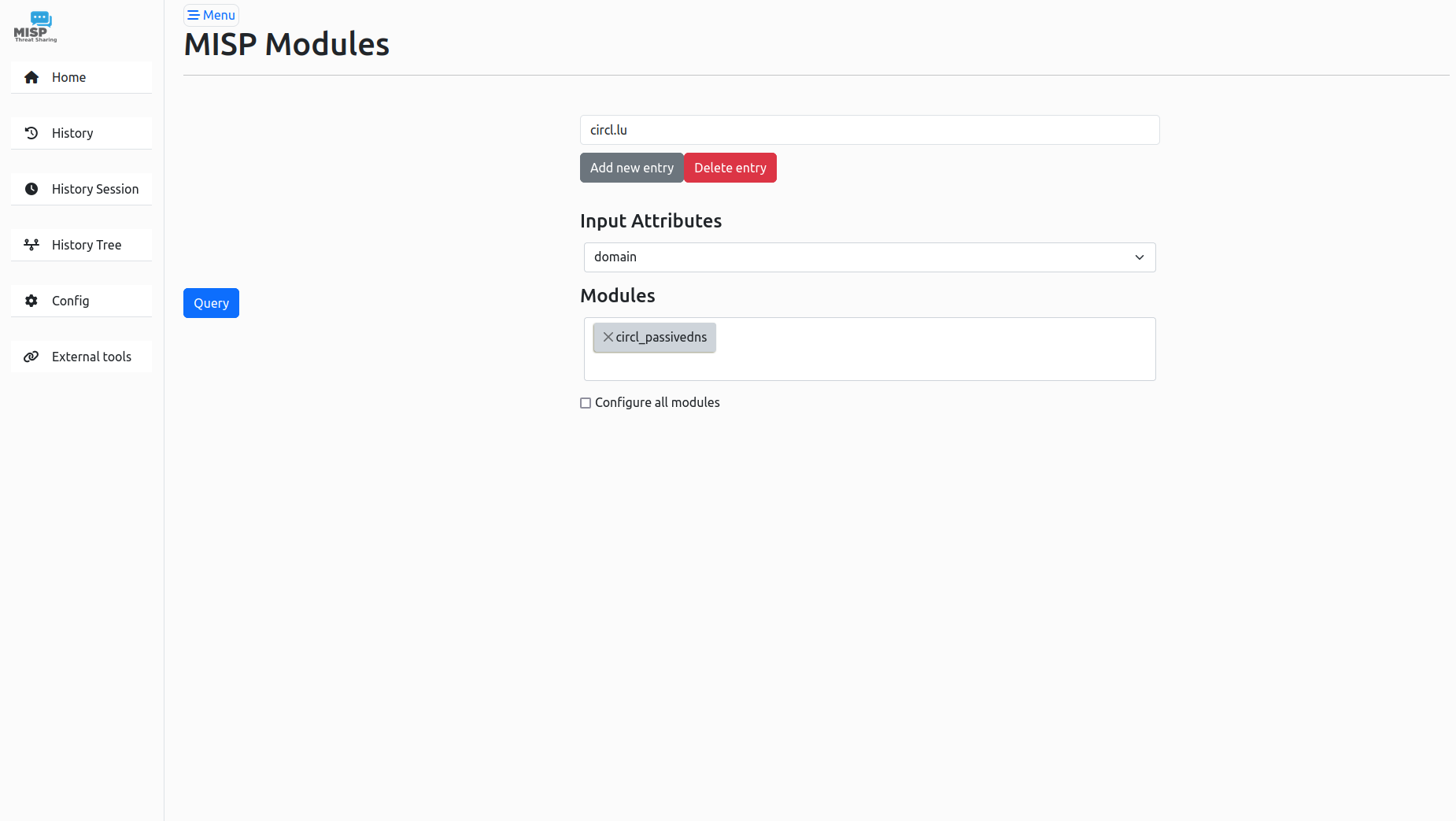The width and height of the screenshot is (1456, 821).
Task: Click the Input Attributes heading
Action: [x=651, y=221]
